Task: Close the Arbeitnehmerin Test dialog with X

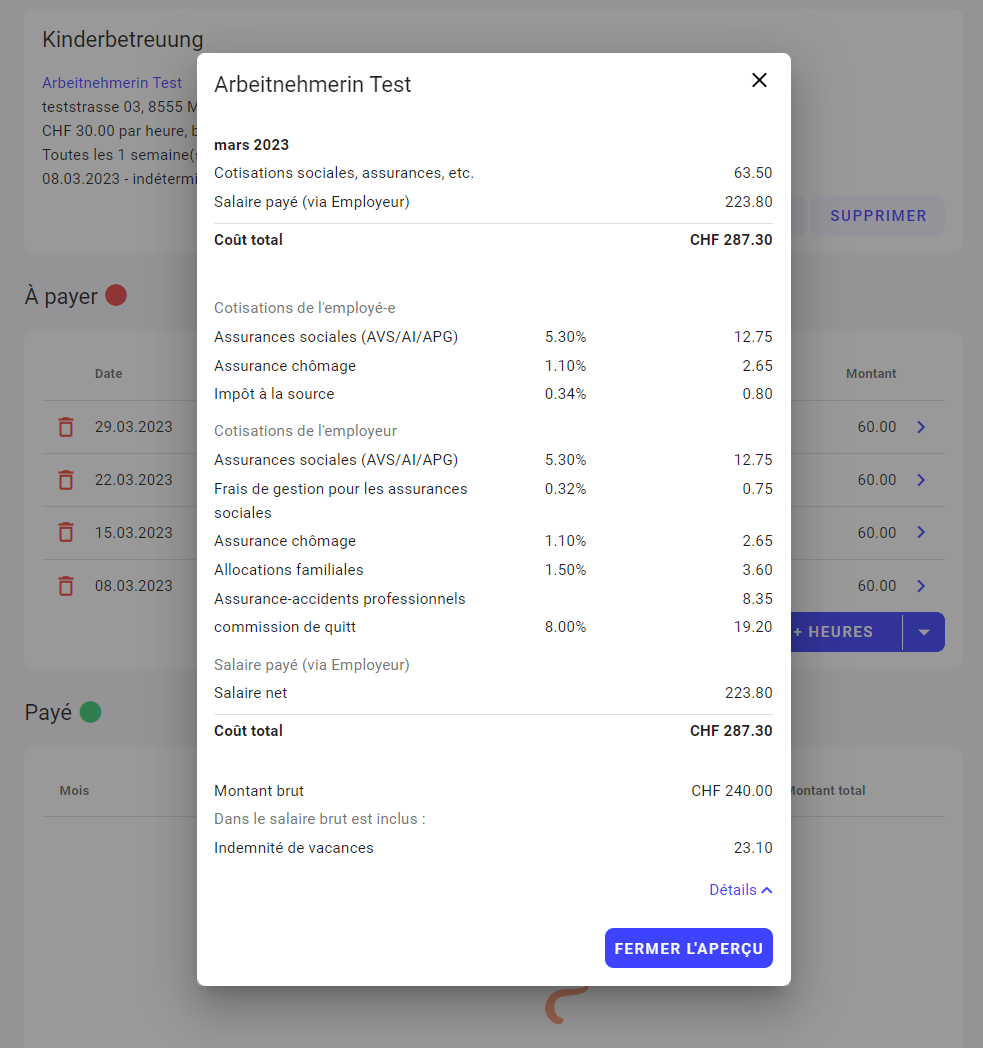Action: (x=759, y=81)
